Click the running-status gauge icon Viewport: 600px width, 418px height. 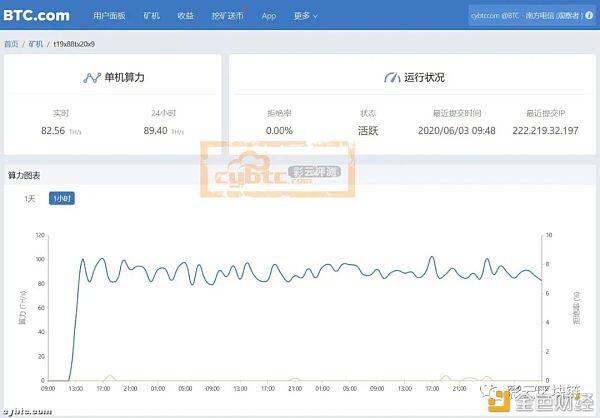[392, 78]
